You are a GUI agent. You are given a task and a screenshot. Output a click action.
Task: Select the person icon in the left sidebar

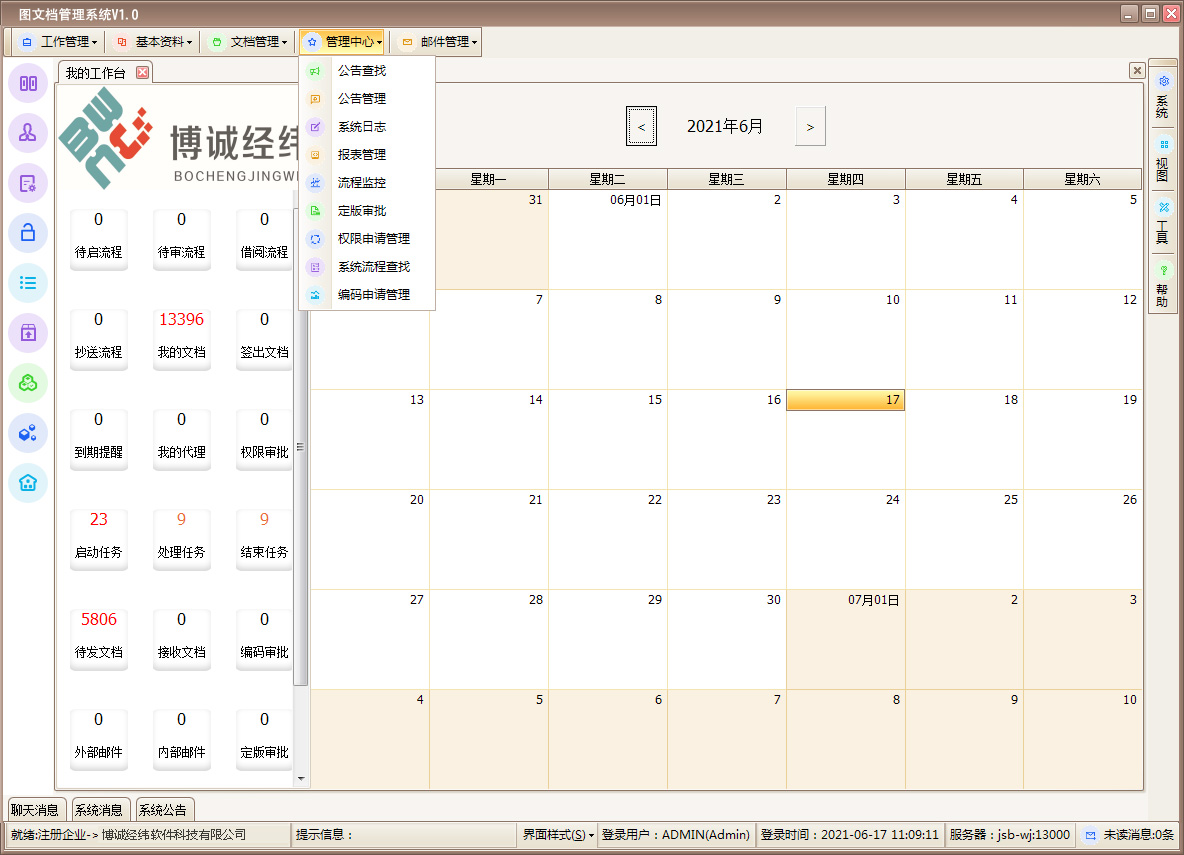[28, 133]
